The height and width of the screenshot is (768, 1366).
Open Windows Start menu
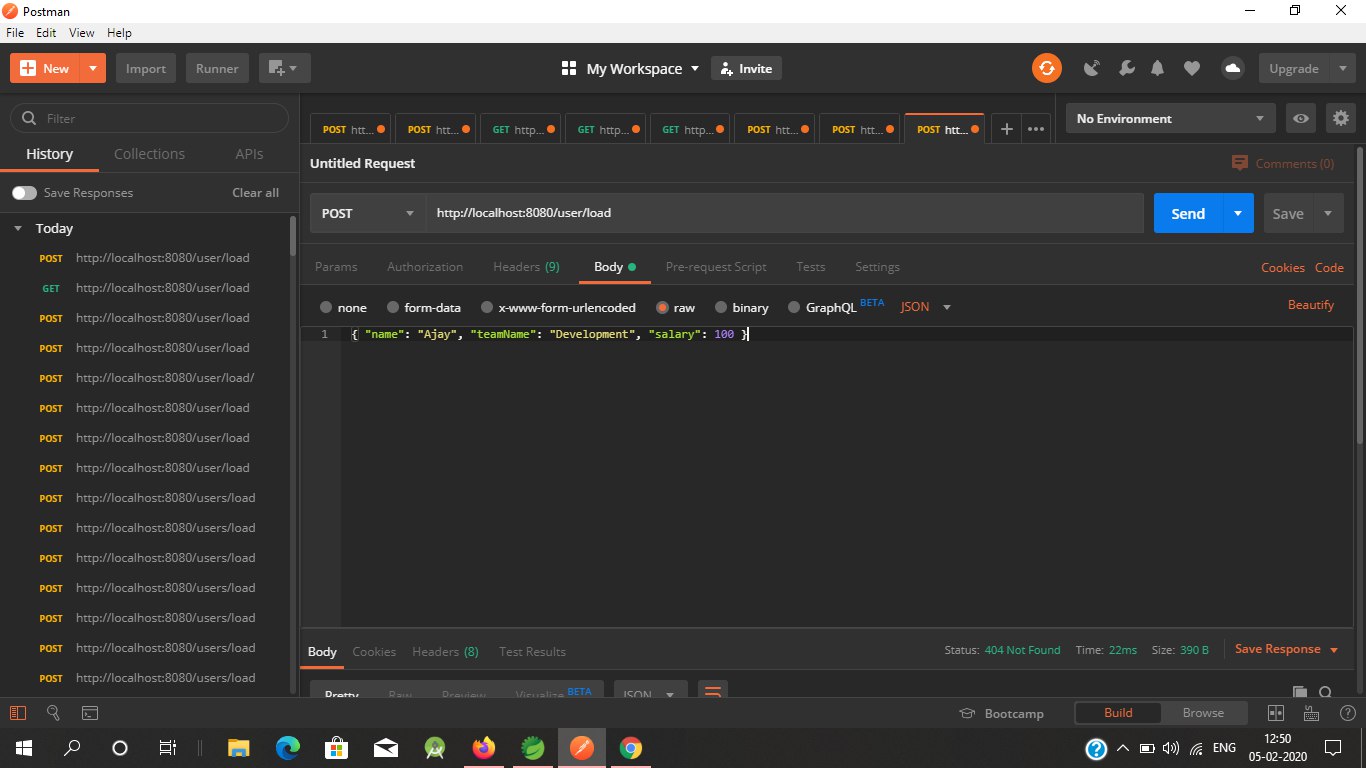point(24,747)
